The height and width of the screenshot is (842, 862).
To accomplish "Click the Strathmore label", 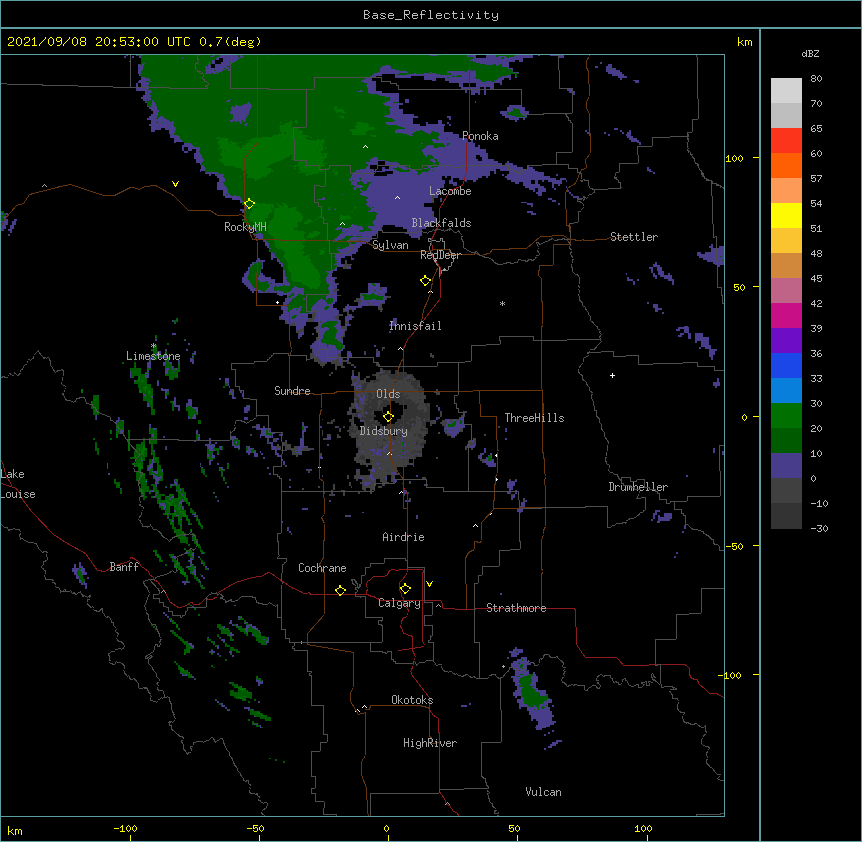I will click(x=516, y=608).
